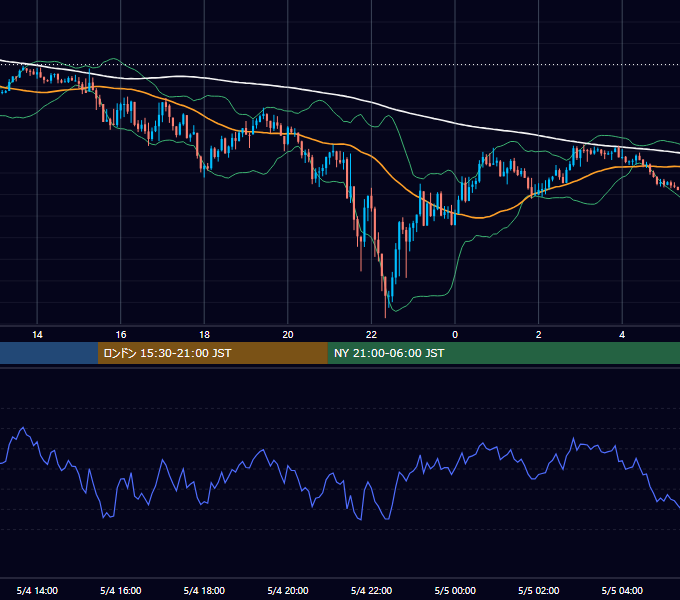Click the 5/4 16:00 label on oscillator axis
Viewport: 680px width, 600px height.
tap(121, 590)
